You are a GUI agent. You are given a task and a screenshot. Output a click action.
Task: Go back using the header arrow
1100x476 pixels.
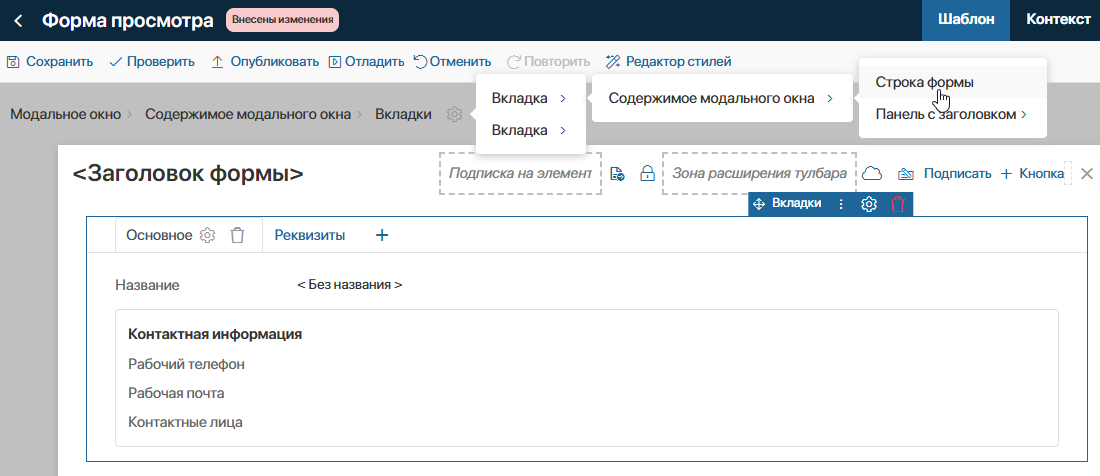pyautogui.click(x=18, y=20)
